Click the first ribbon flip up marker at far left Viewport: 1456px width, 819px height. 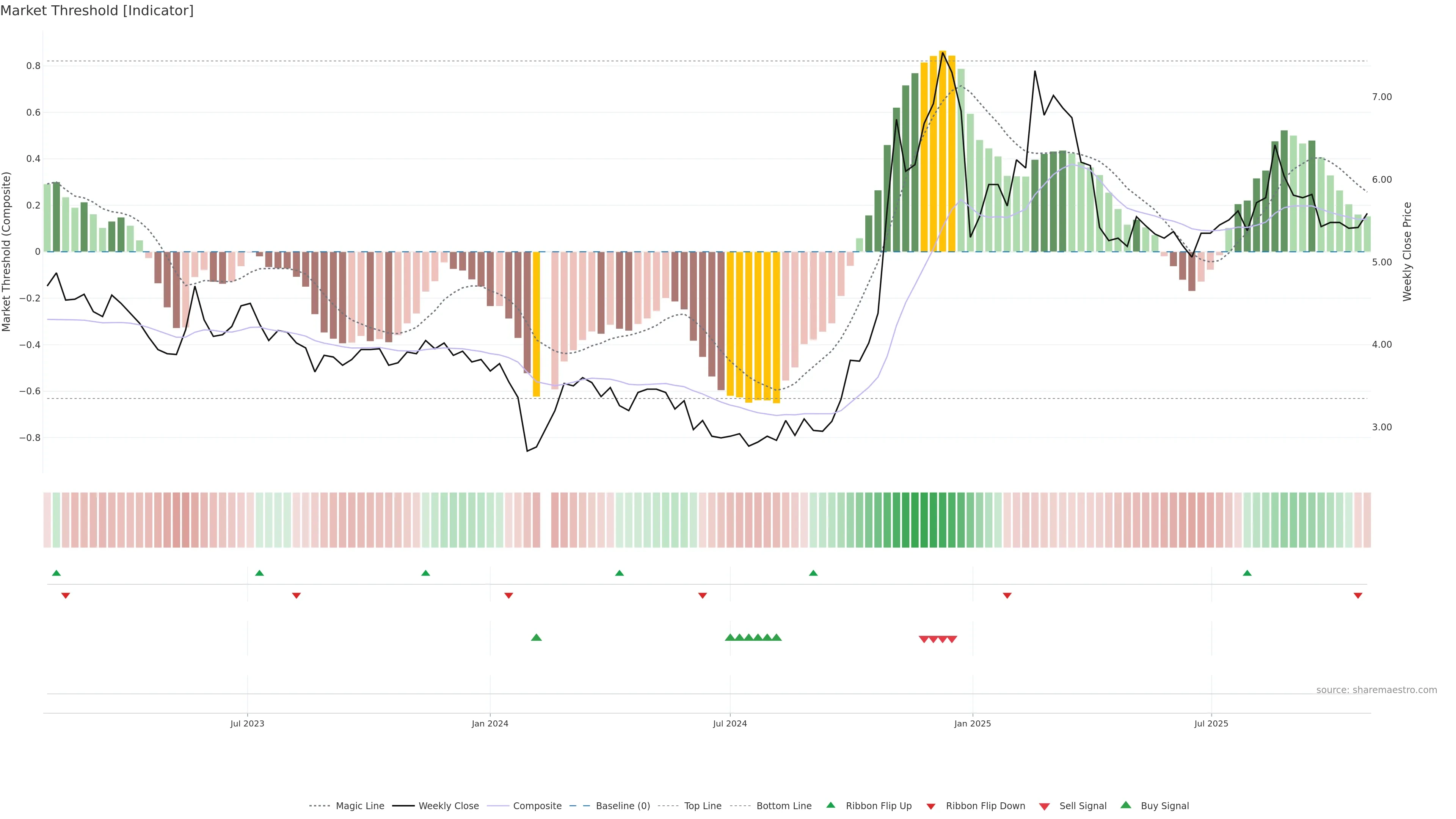(x=56, y=573)
